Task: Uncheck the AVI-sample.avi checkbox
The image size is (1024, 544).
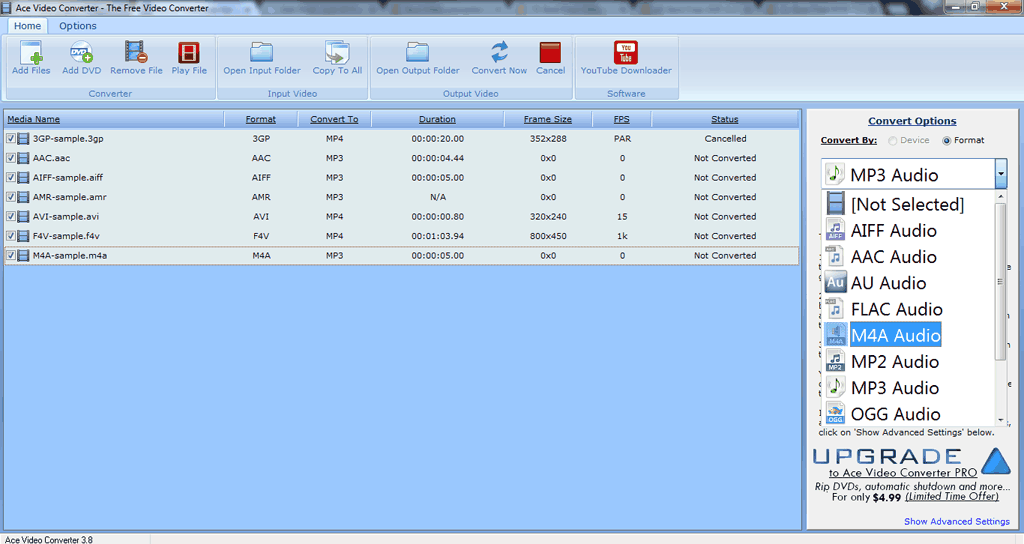Action: click(x=10, y=217)
